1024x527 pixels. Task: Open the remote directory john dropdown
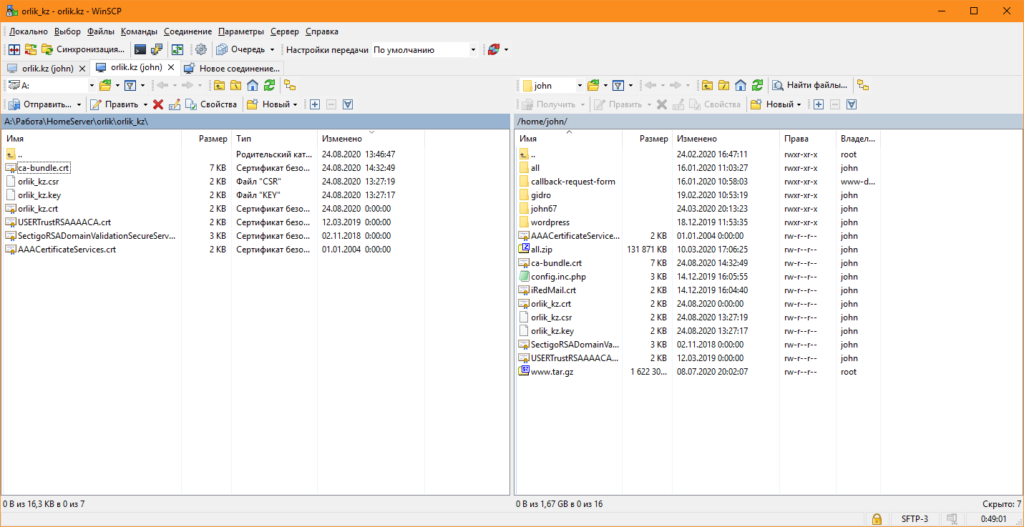[579, 85]
